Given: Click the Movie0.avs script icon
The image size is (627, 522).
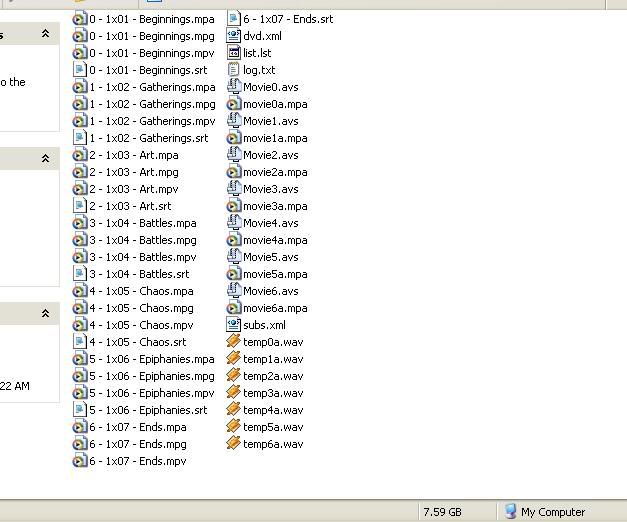Looking at the screenshot, I should pos(234,87).
